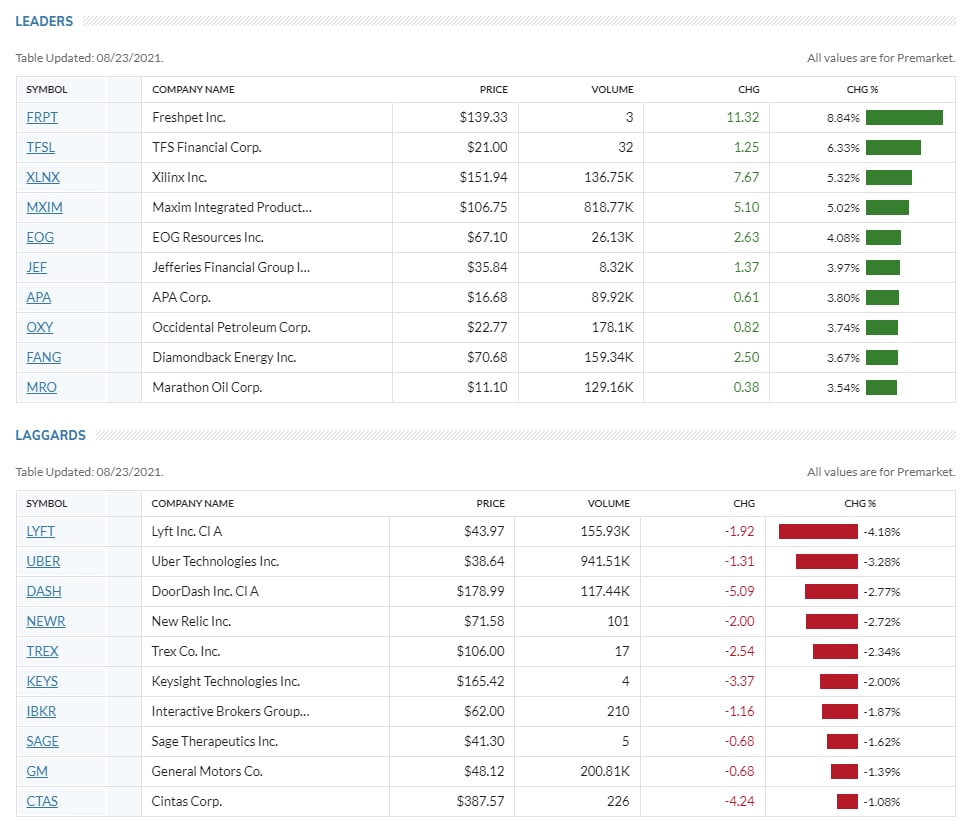Open the TREX symbol link
Screen dimensions: 967x827
coord(43,651)
